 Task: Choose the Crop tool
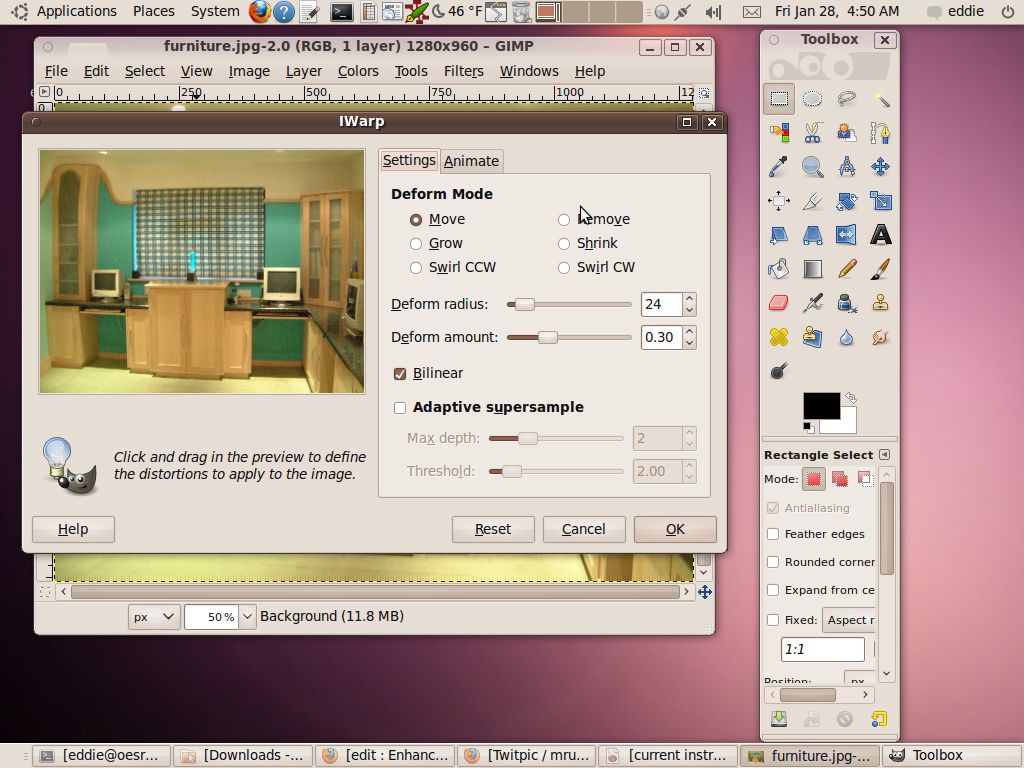point(812,200)
